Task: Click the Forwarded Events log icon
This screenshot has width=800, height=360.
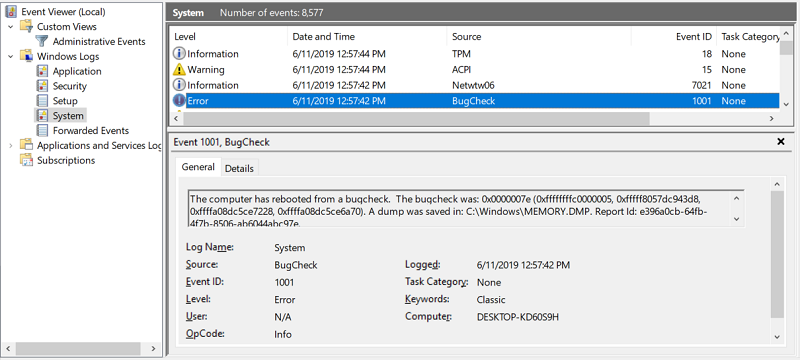Action: 43,130
